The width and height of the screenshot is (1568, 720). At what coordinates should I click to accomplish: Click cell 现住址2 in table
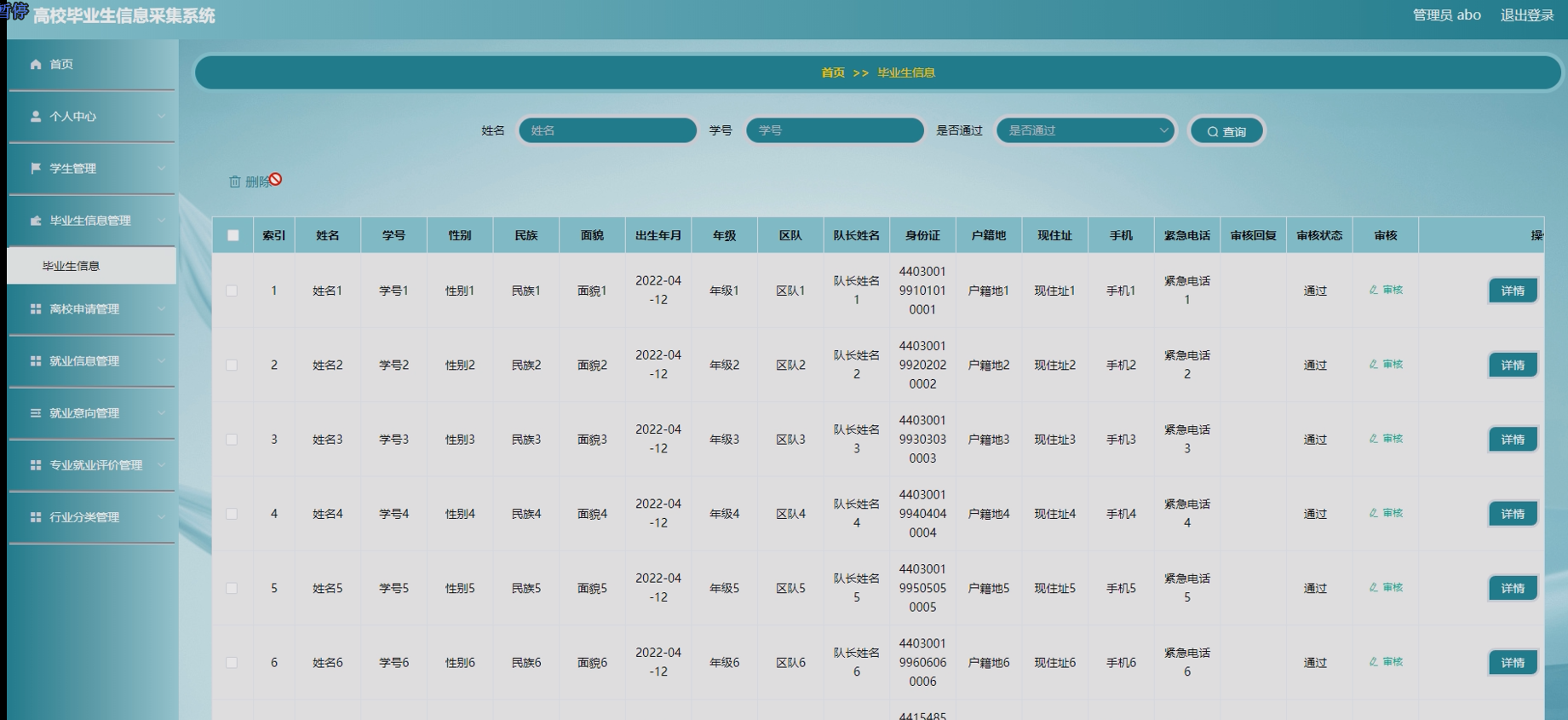pos(1054,365)
